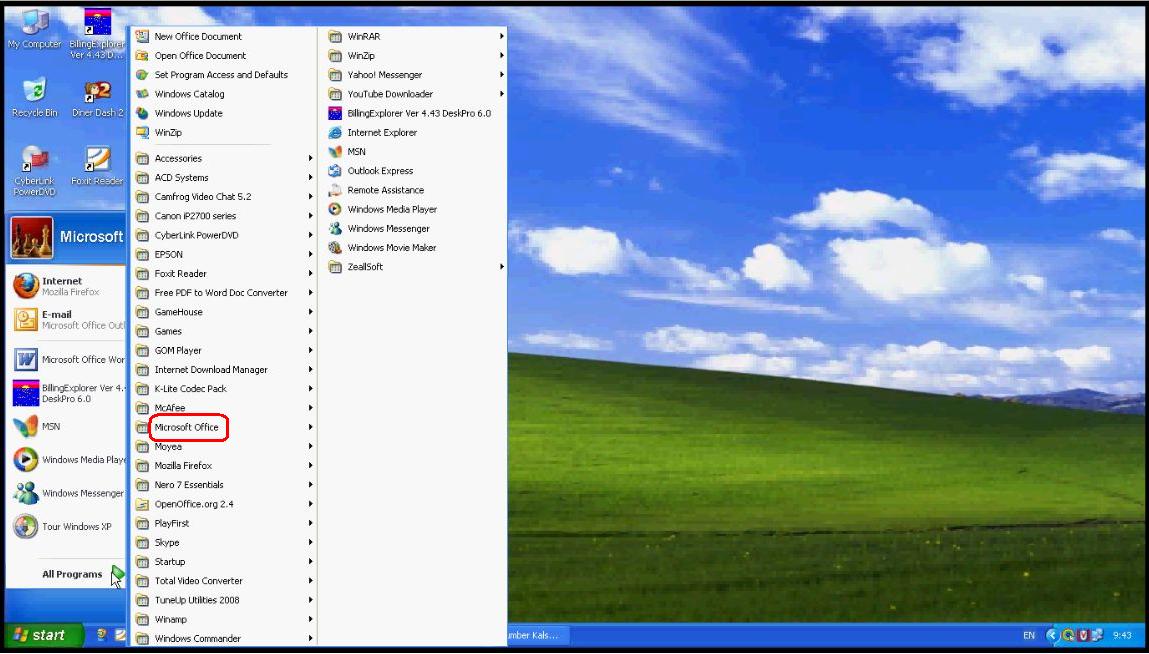This screenshot has height=654, width=1149.
Task: Open BilingExplorer desktop shortcut icon
Action: [x=97, y=33]
